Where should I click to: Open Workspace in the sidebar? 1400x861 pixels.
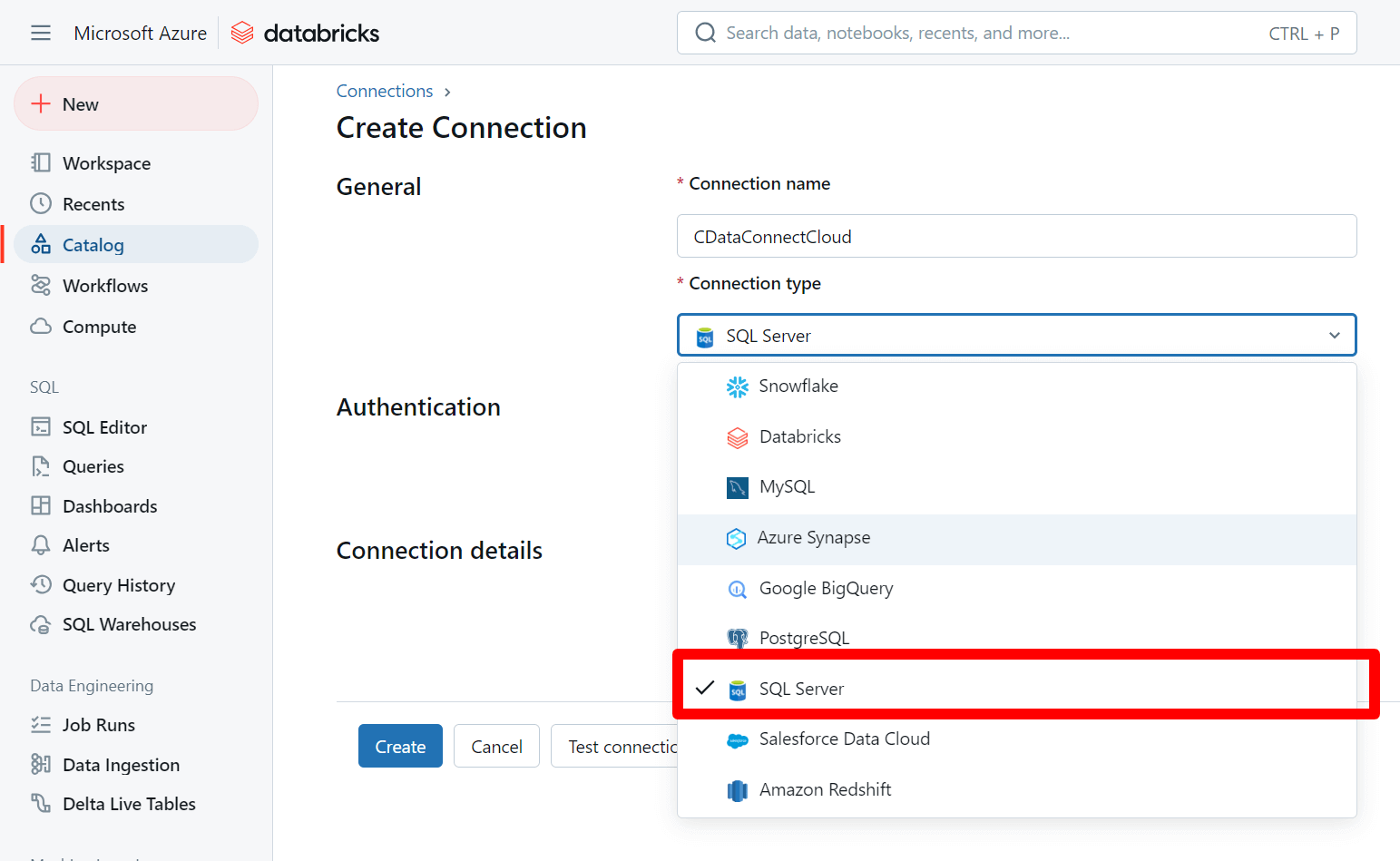pos(136,163)
